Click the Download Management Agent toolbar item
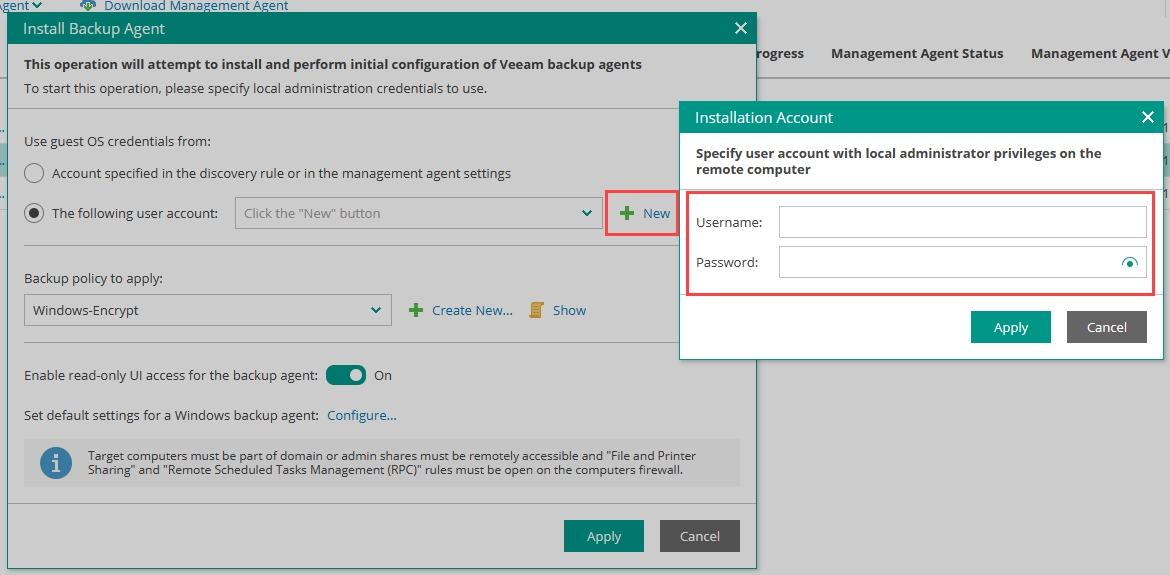 tap(196, 6)
